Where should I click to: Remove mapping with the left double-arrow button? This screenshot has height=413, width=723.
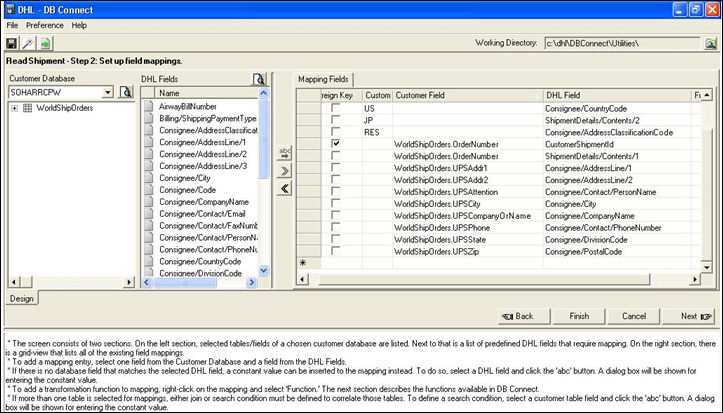pyautogui.click(x=285, y=188)
